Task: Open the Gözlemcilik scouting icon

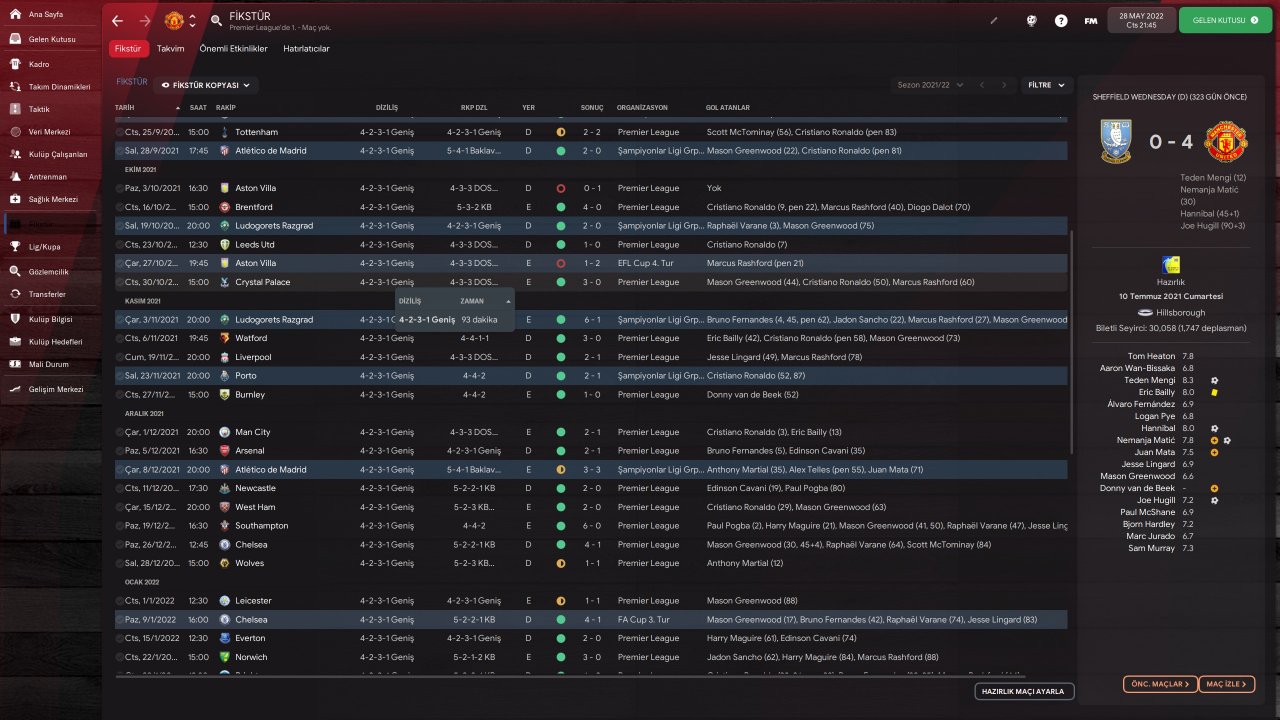Action: coord(16,271)
